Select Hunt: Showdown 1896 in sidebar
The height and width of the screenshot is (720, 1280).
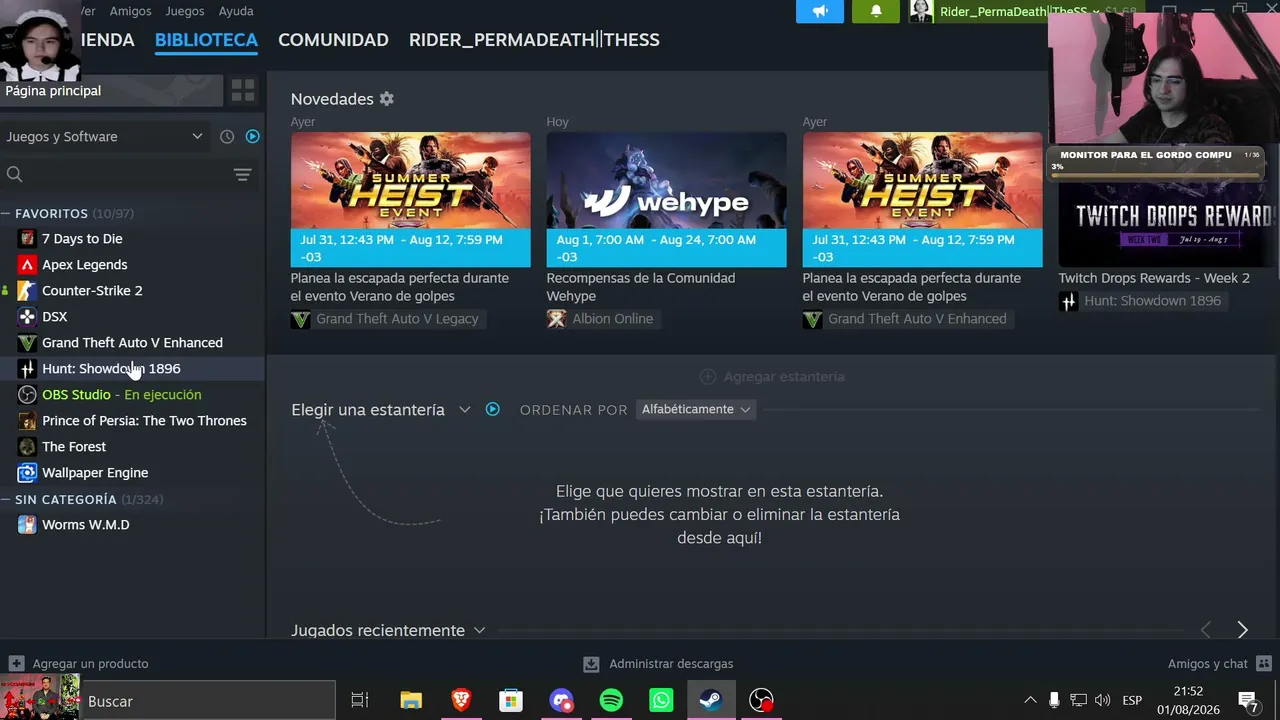132,369
